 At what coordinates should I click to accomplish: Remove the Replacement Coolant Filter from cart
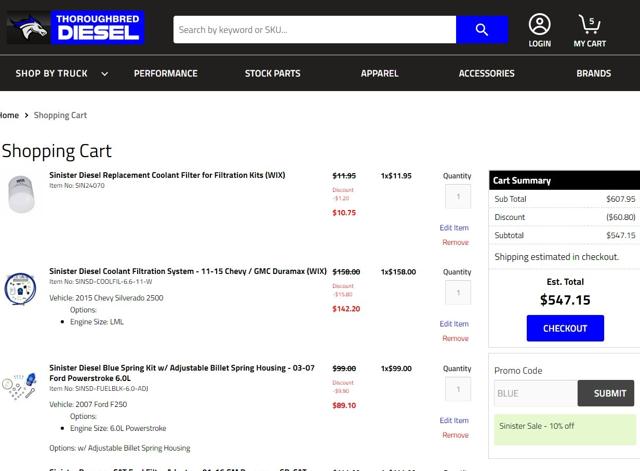(x=456, y=242)
